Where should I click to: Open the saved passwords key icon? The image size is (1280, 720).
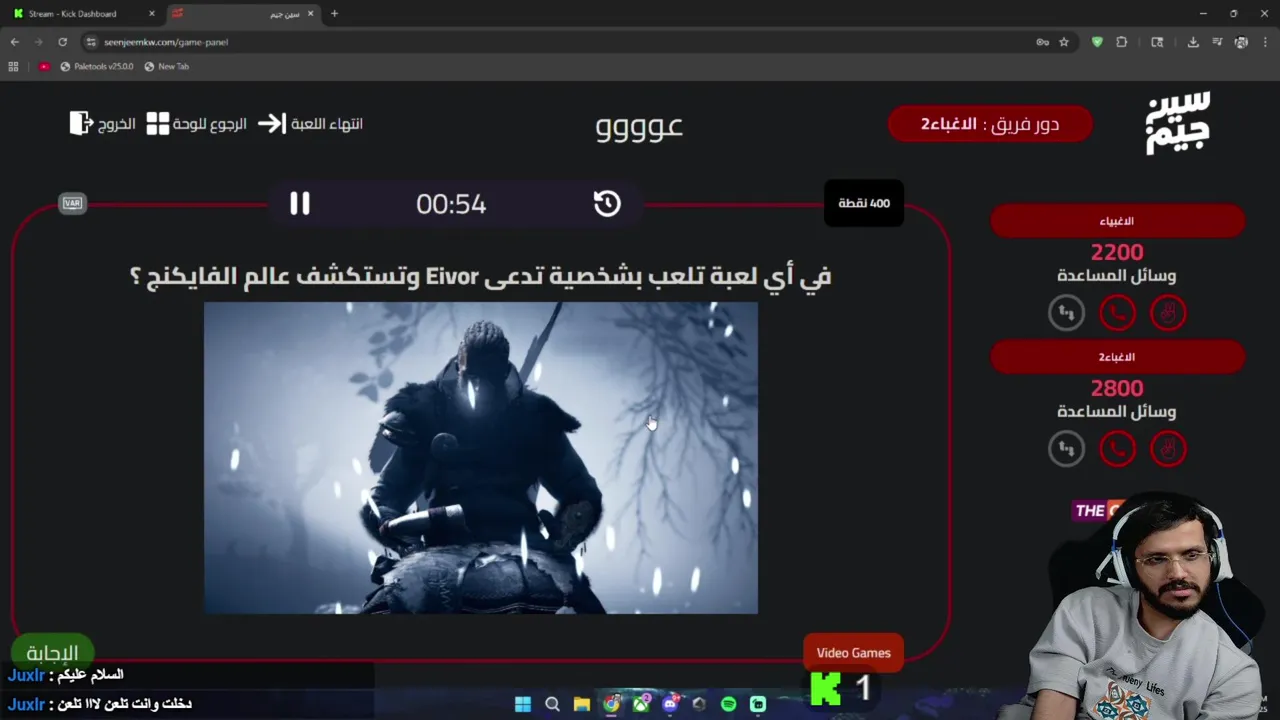[1042, 42]
